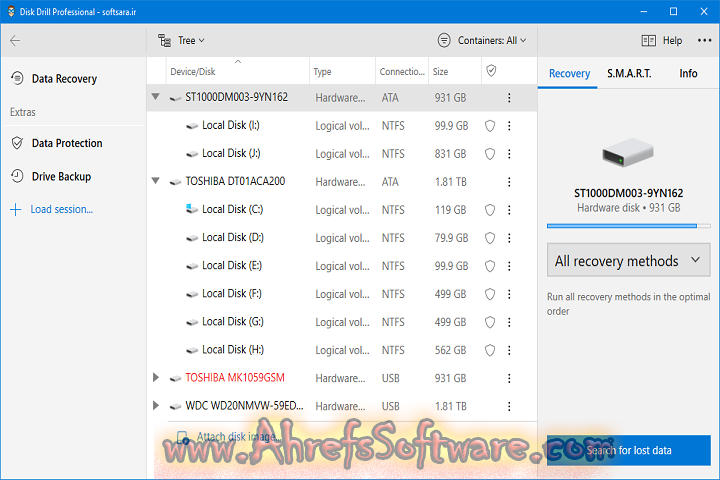
Task: Toggle protection shield for Local Disk (F:)
Action: [x=490, y=294]
